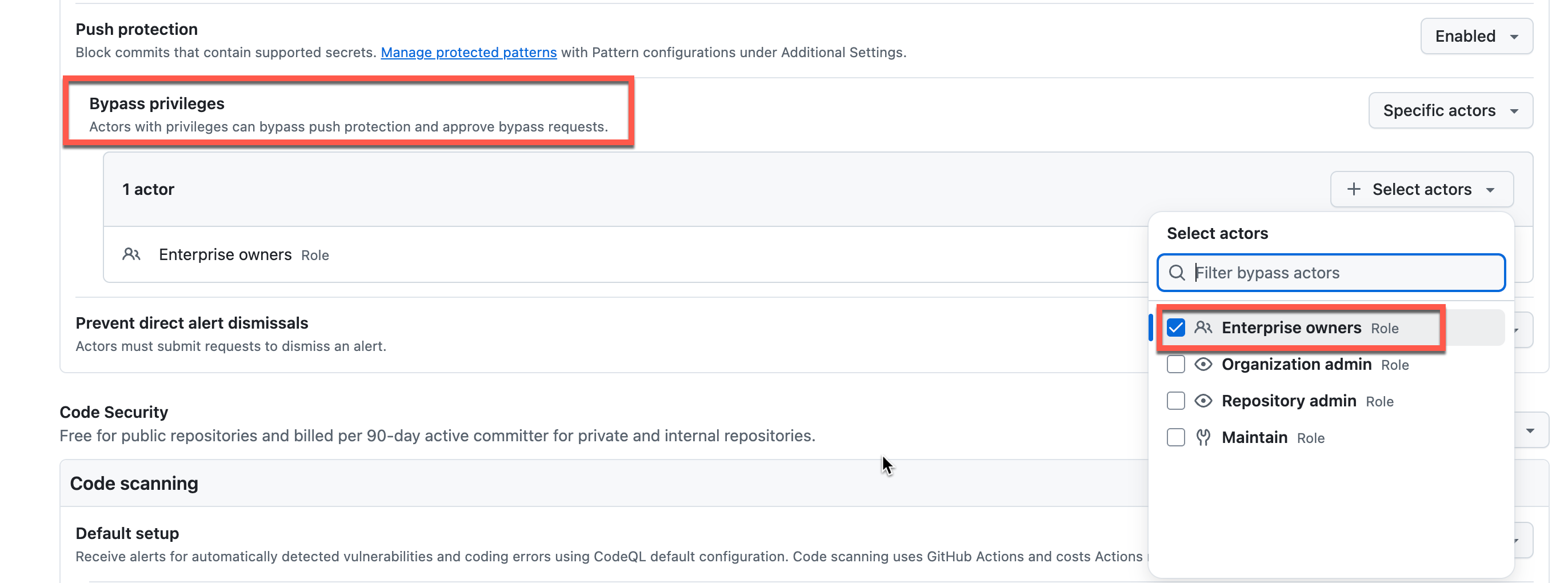The height and width of the screenshot is (583, 1568).
Task: Open the Manage protected patterns link
Action: pos(468,53)
